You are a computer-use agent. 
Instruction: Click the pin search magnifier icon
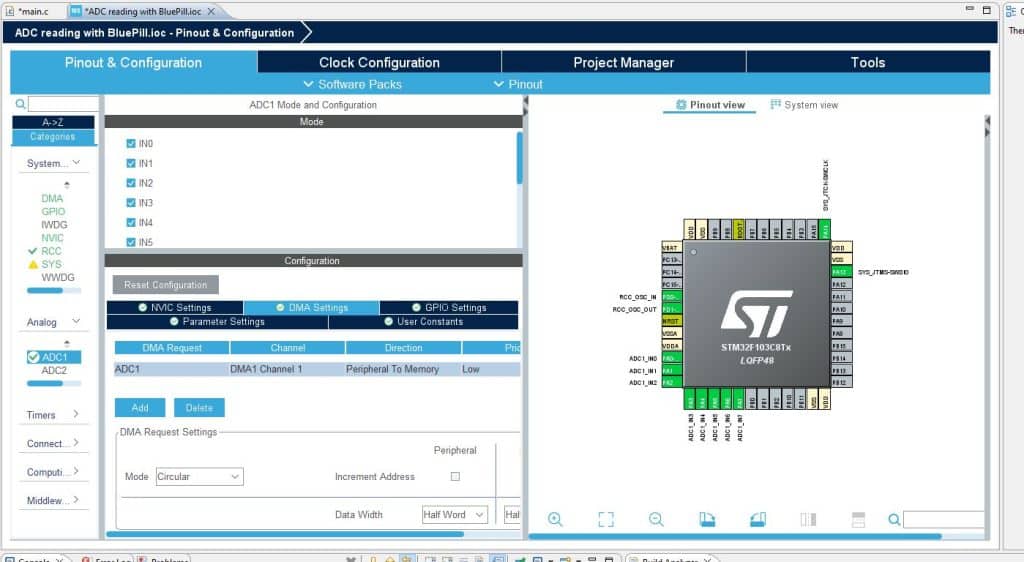[894, 520]
